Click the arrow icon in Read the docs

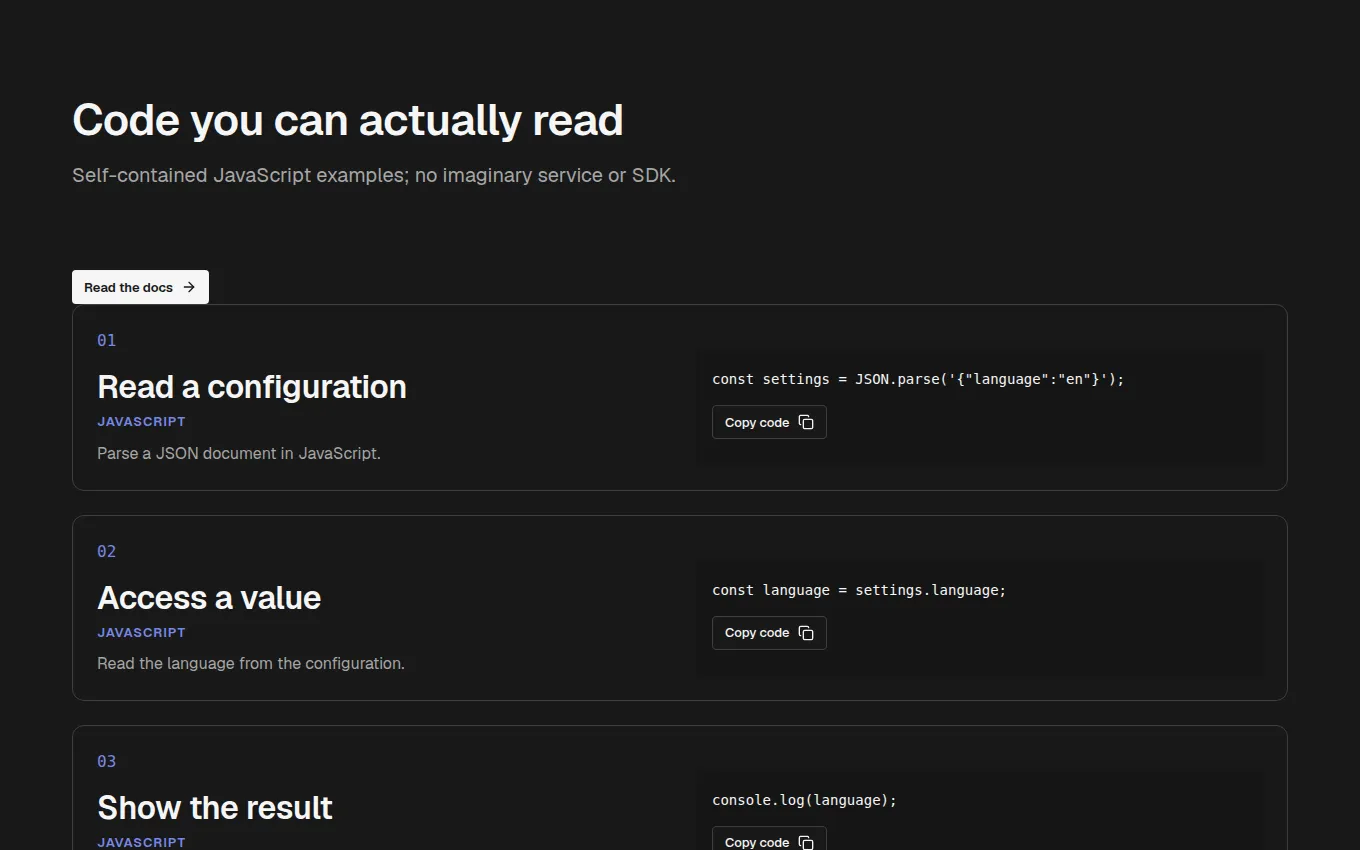click(x=189, y=287)
